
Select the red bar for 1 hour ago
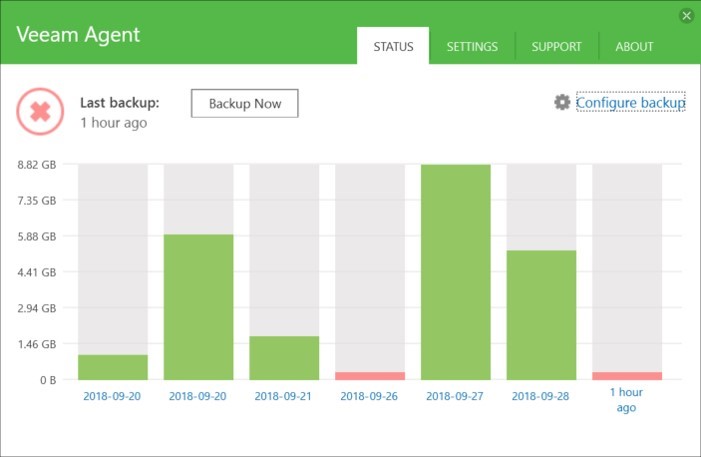[x=627, y=376]
